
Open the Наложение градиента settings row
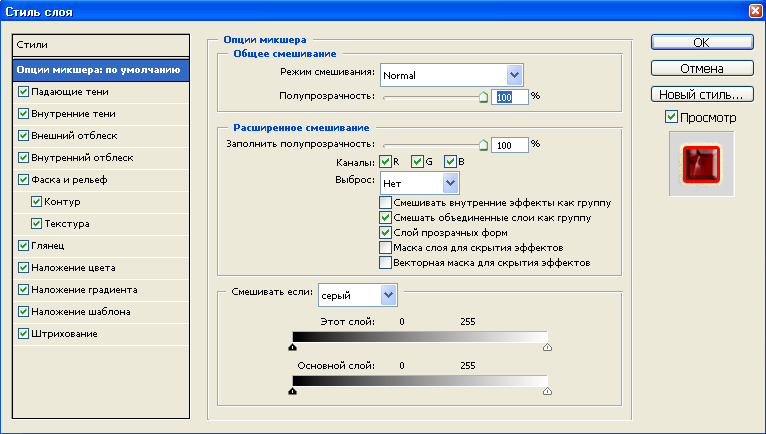point(101,290)
